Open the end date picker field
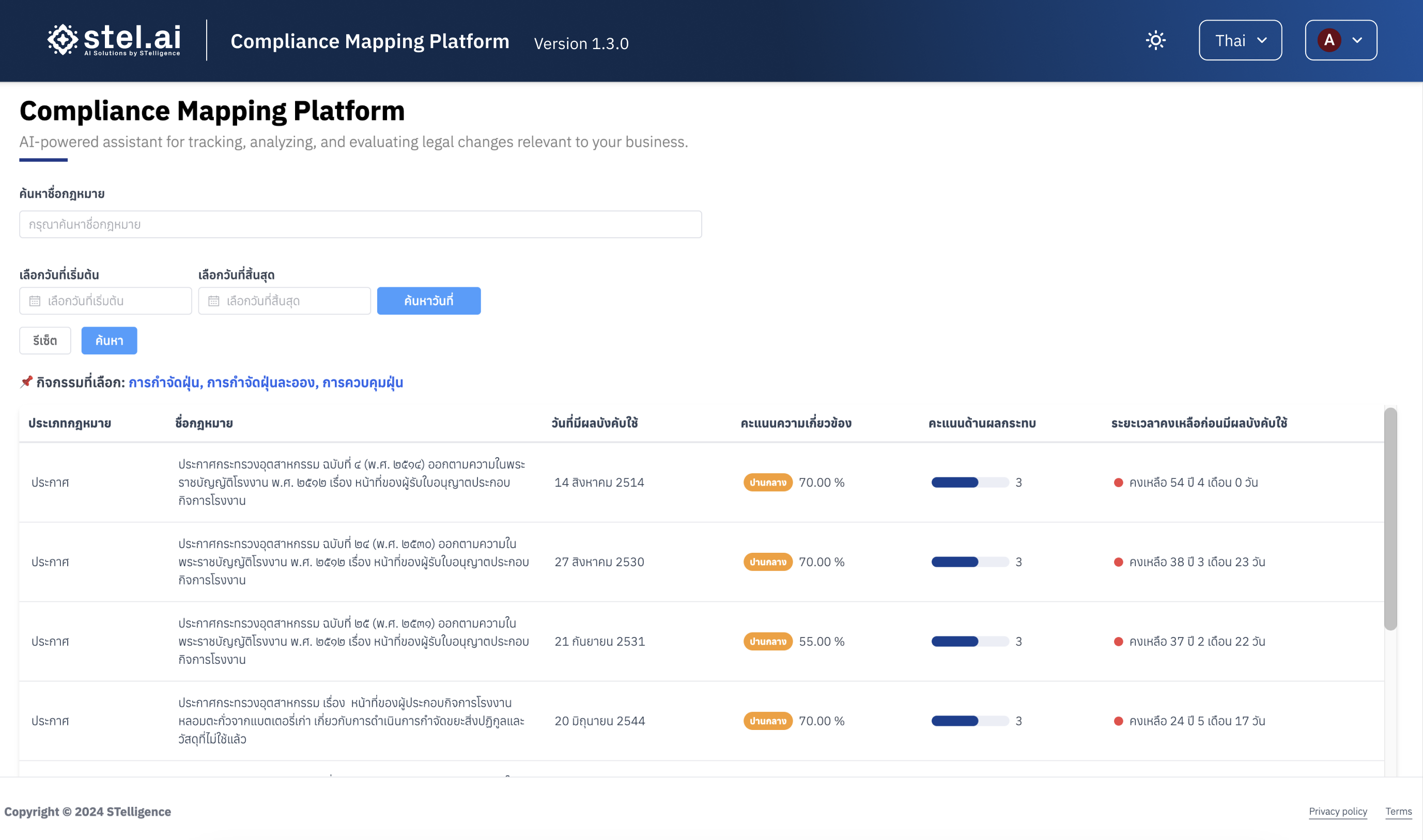Viewport: 1423px width, 840px height. point(284,301)
